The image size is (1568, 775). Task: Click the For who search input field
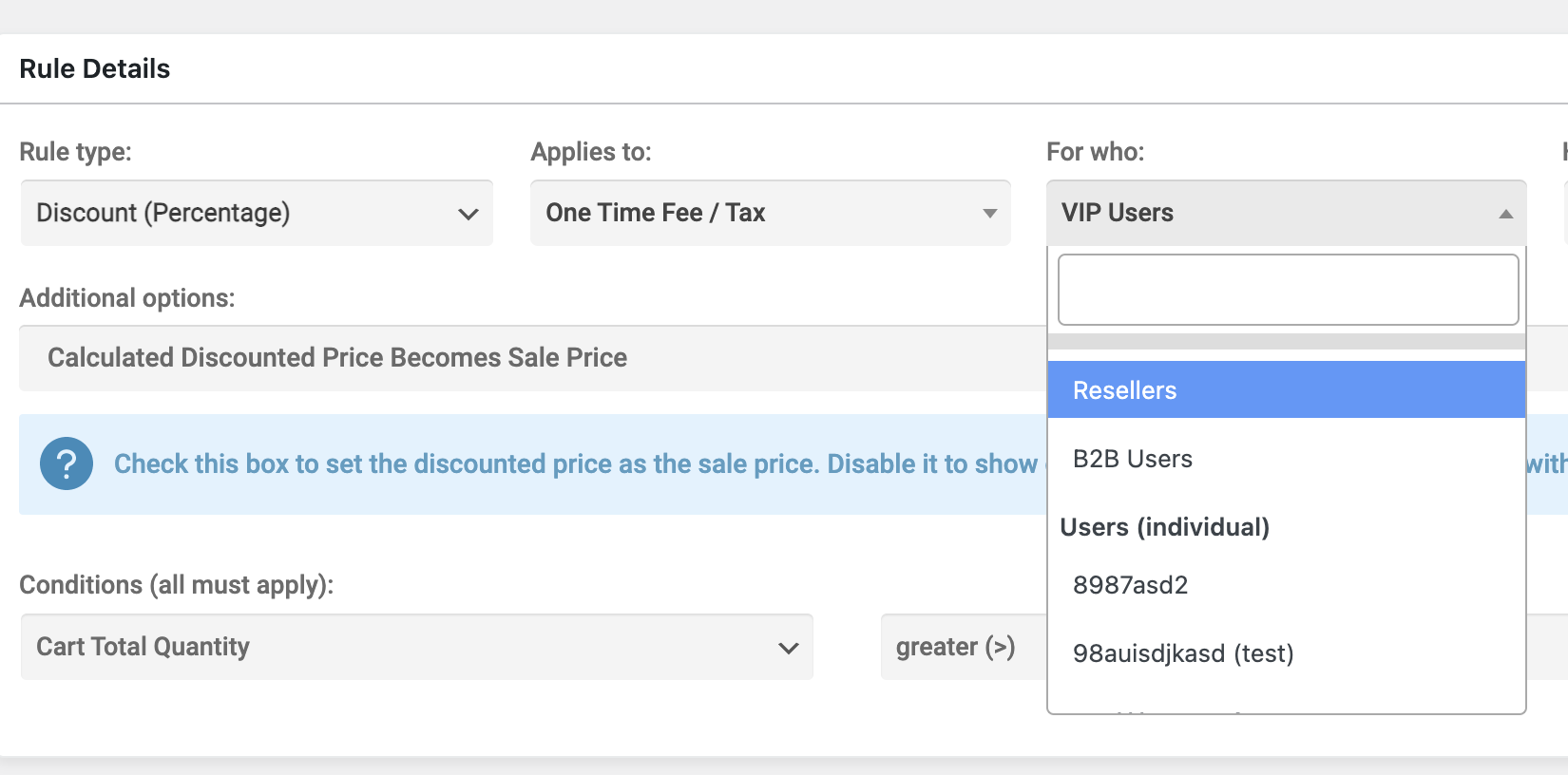(x=1288, y=290)
